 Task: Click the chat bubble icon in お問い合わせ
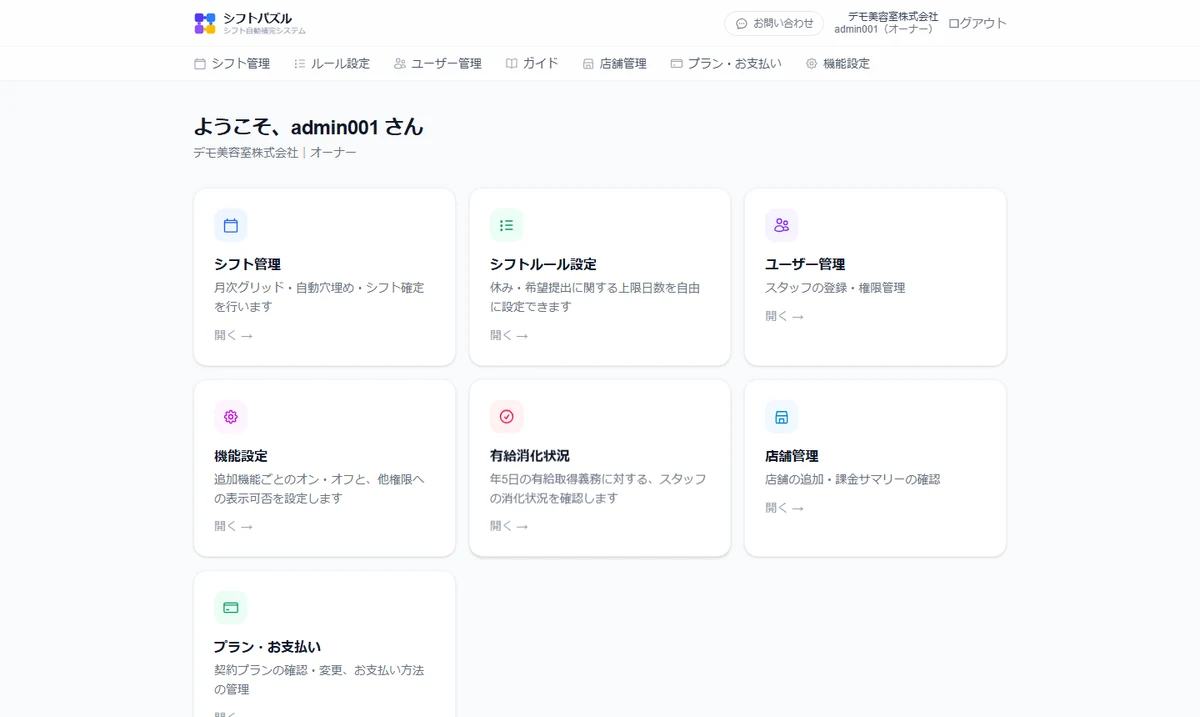point(741,23)
